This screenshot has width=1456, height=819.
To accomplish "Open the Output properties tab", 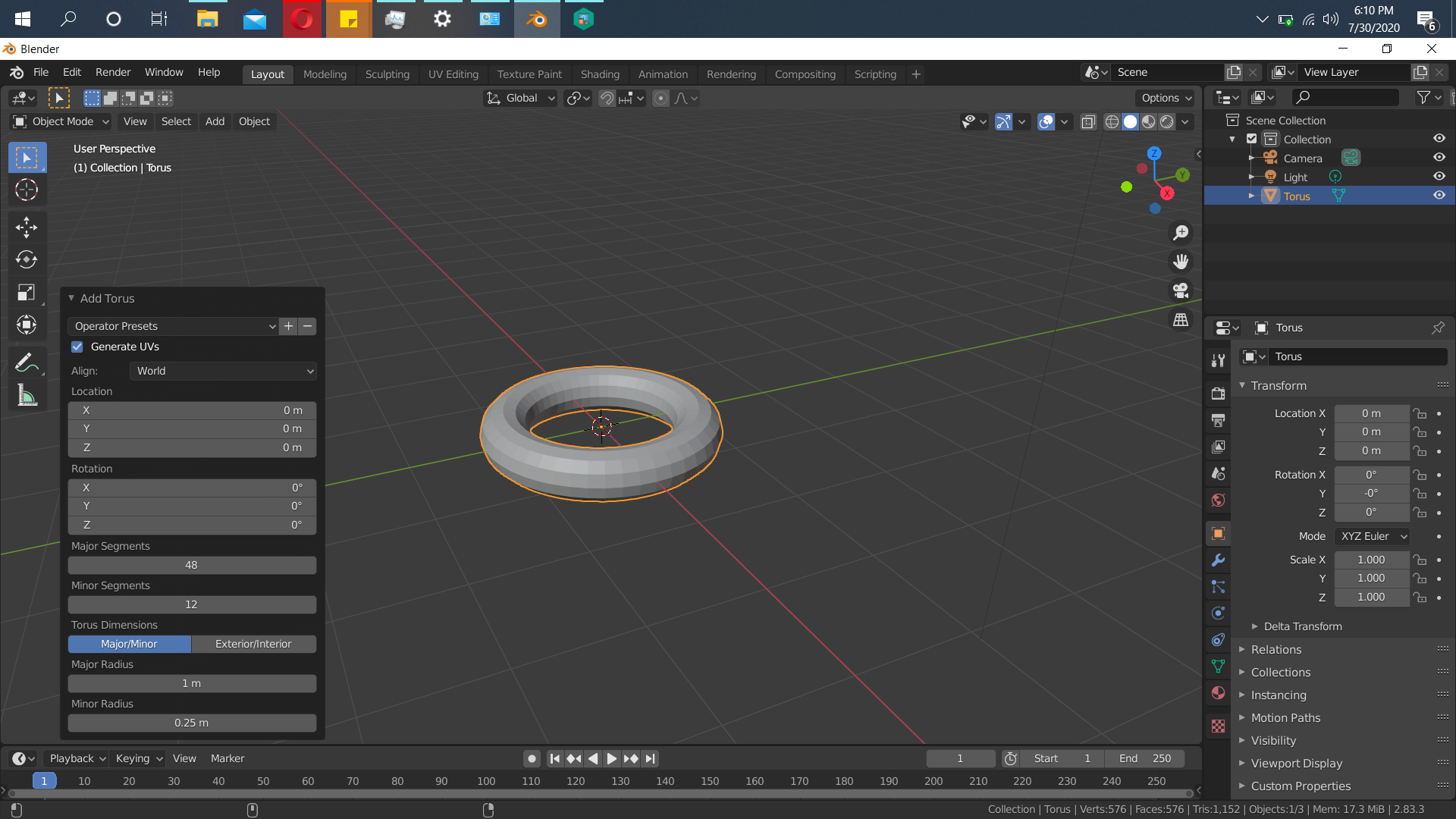I will [x=1218, y=420].
